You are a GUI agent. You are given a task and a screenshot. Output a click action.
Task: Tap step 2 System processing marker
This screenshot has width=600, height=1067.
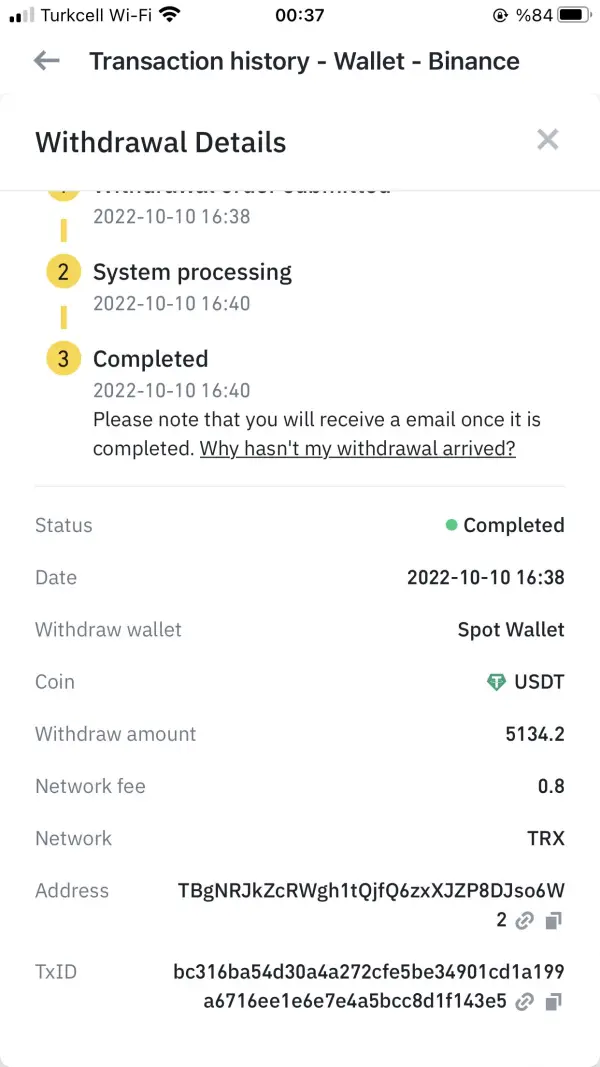[63, 272]
